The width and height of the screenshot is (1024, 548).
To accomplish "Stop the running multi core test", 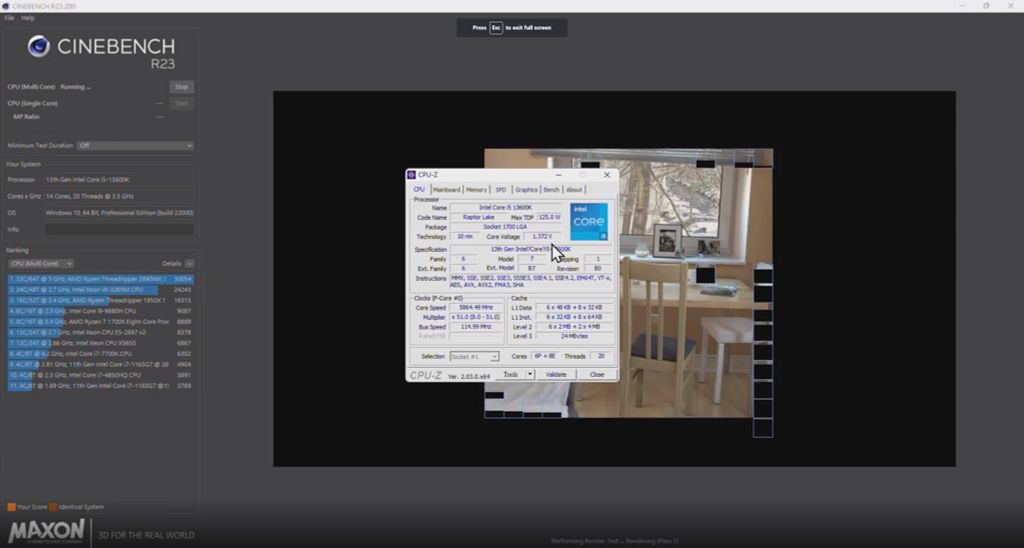I will click(181, 87).
